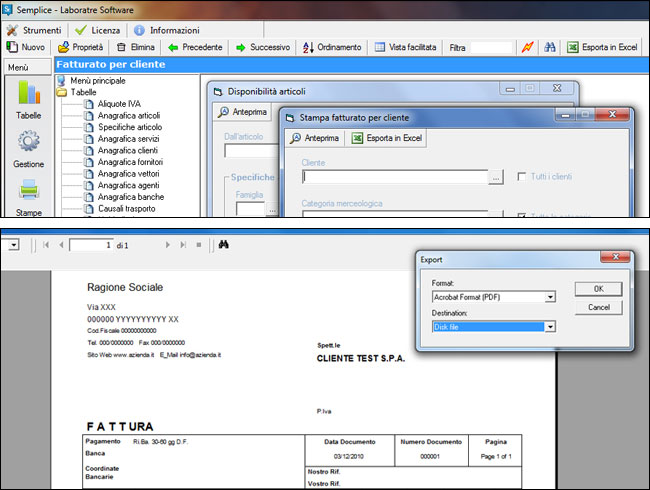Click Esporta in Excel in main toolbar

click(x=602, y=47)
